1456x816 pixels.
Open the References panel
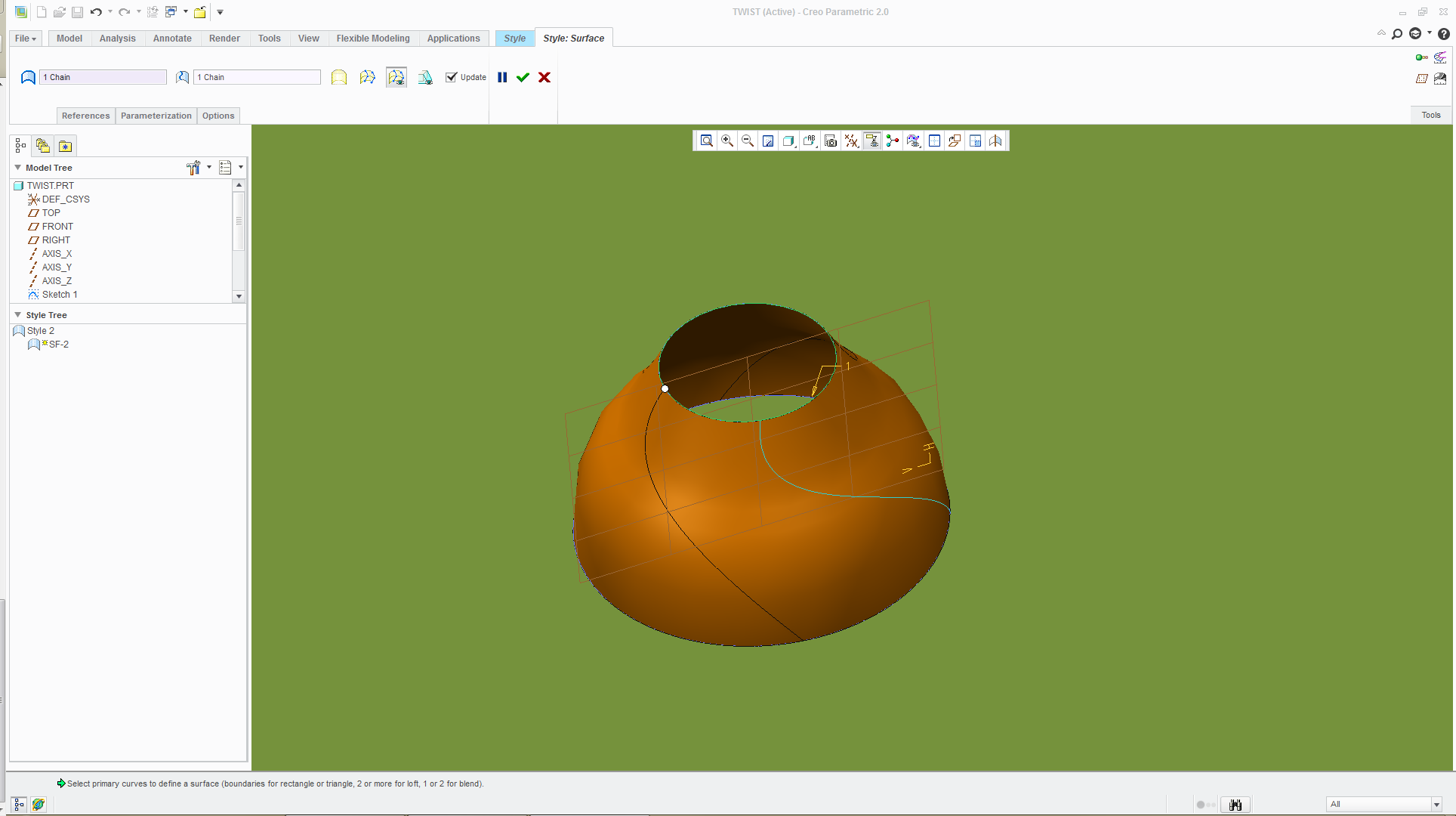click(85, 116)
